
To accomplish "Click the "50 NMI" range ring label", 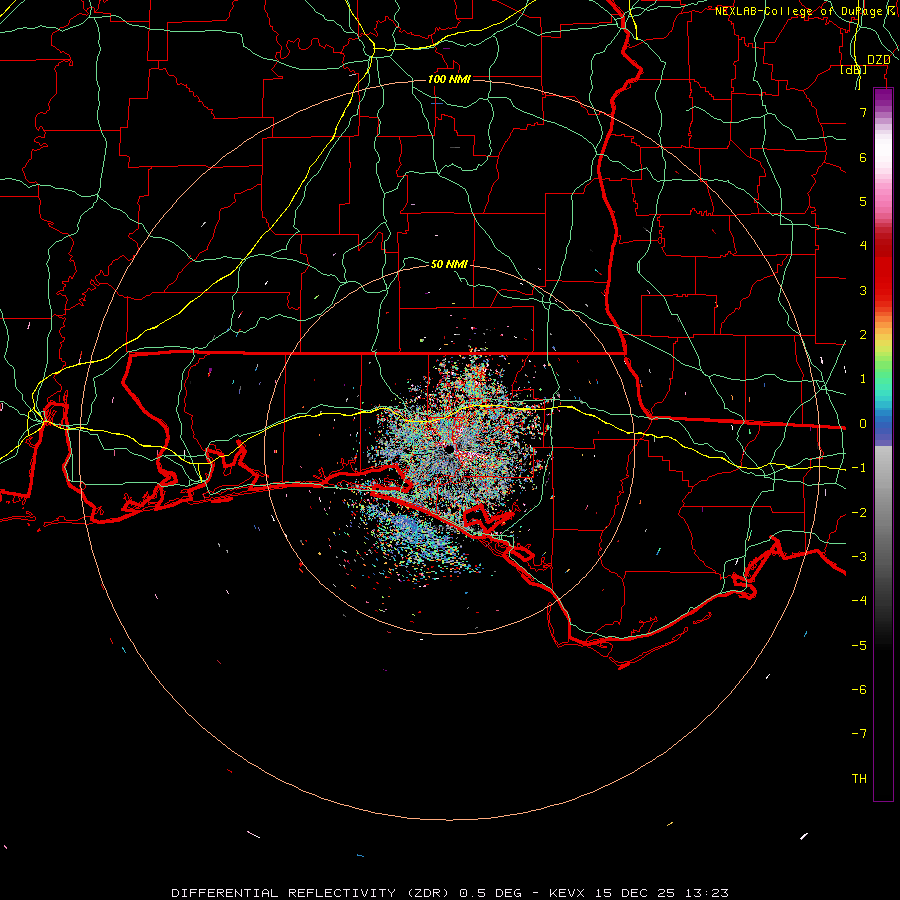I will coord(449,264).
